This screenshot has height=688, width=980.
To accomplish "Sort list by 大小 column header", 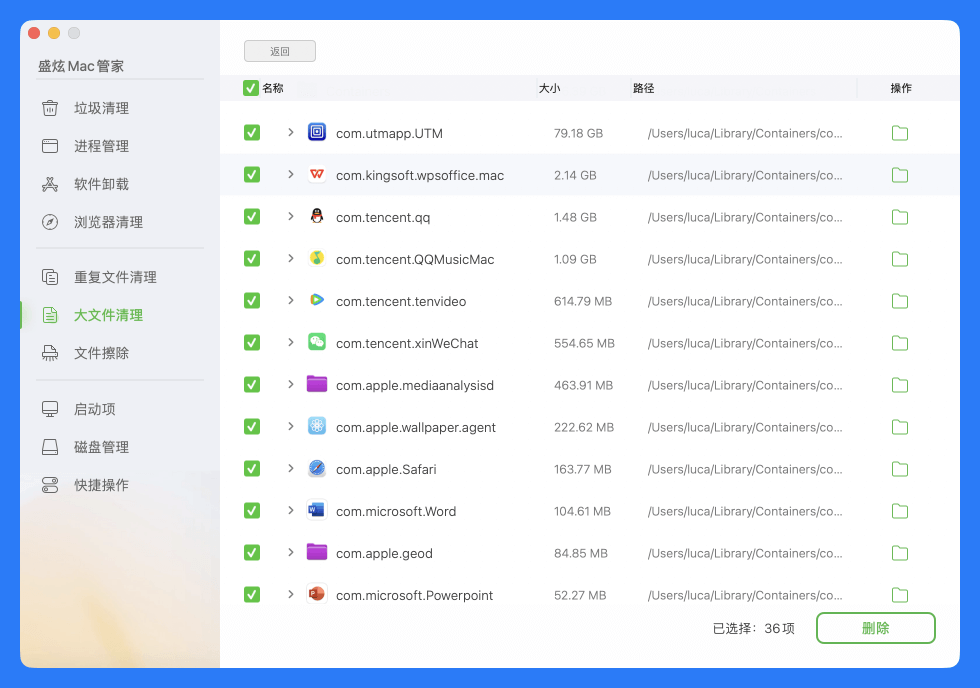I will 549,88.
